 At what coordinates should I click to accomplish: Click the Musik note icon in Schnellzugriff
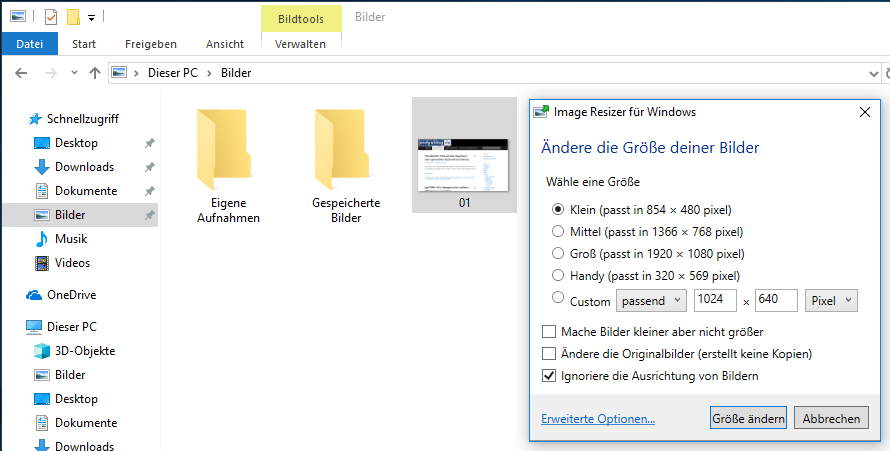(41, 239)
